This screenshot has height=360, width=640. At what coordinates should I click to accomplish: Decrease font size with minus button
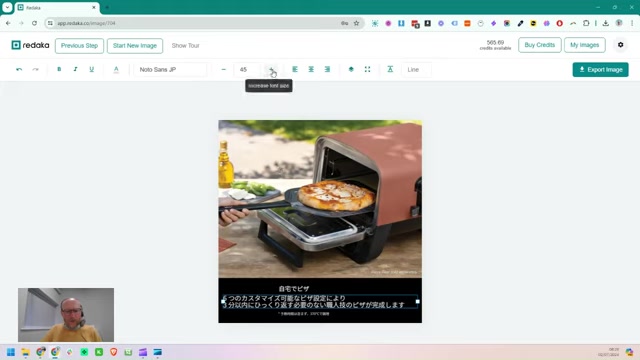223,69
